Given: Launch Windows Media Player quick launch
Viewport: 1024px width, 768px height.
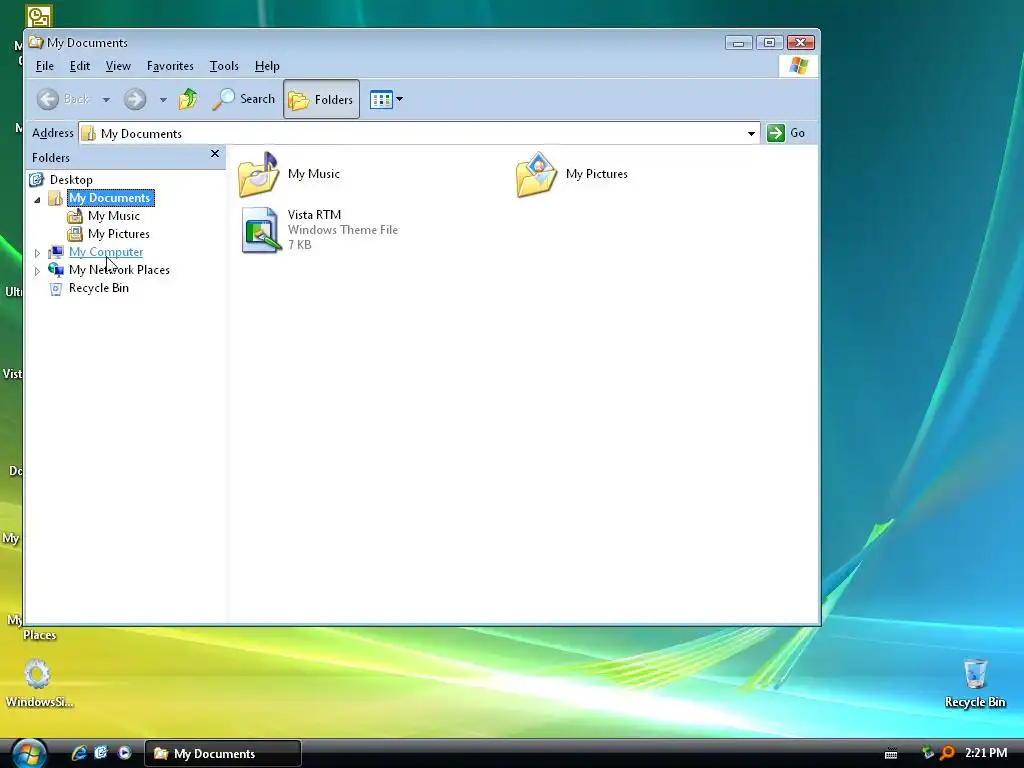Looking at the screenshot, I should (124, 753).
